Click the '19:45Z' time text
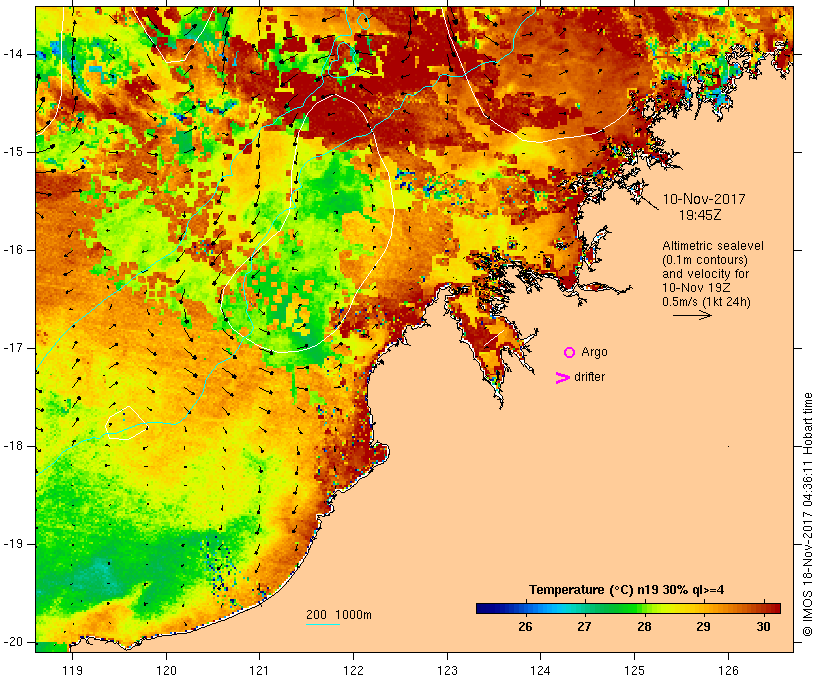820x680 pixels. [700, 215]
